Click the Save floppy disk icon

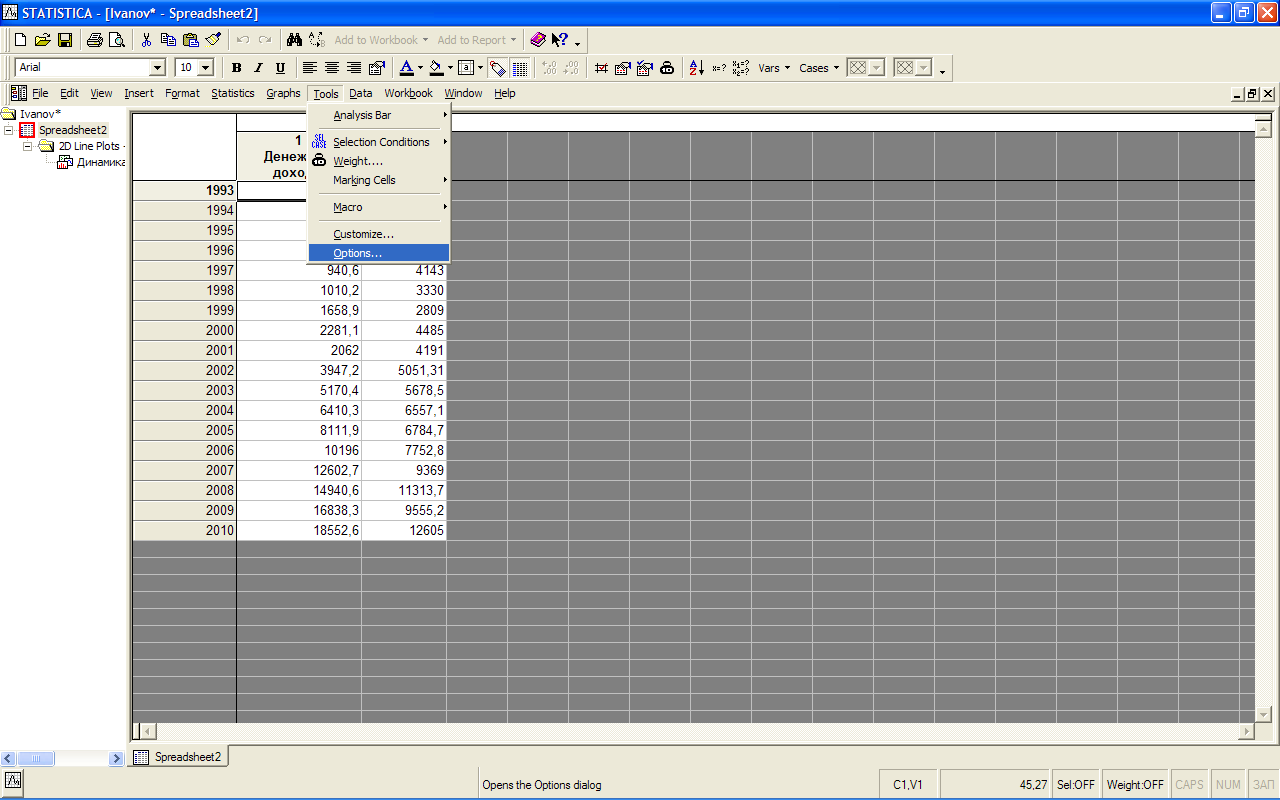pos(65,40)
